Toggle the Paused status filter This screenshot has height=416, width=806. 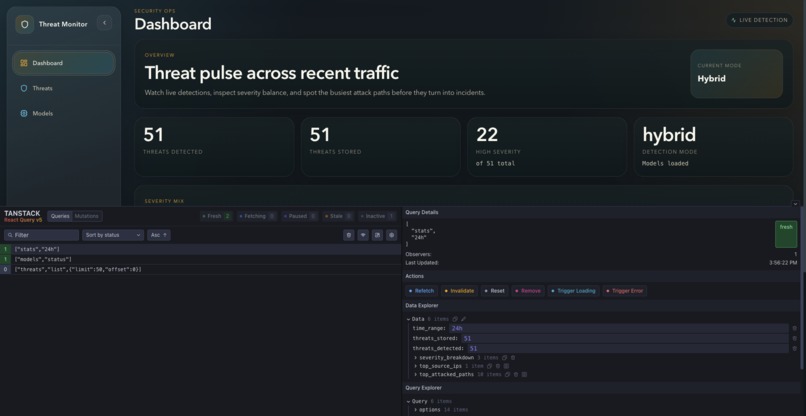pos(300,216)
